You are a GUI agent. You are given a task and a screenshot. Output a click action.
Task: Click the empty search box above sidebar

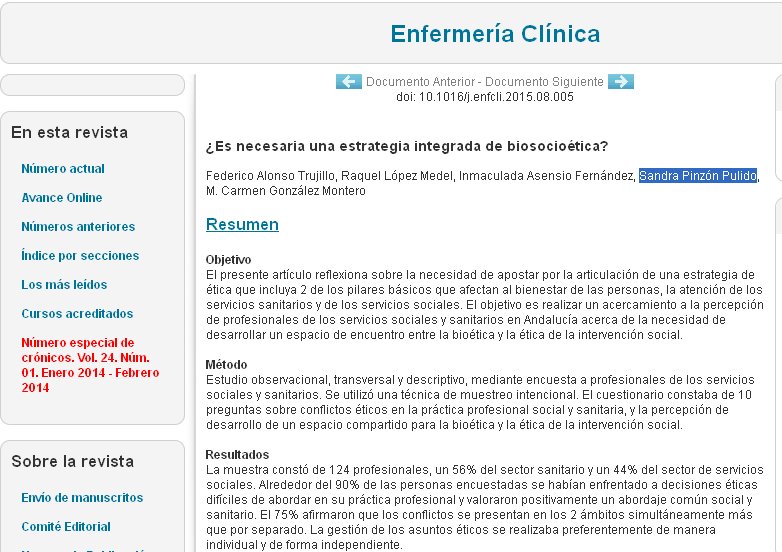92,85
